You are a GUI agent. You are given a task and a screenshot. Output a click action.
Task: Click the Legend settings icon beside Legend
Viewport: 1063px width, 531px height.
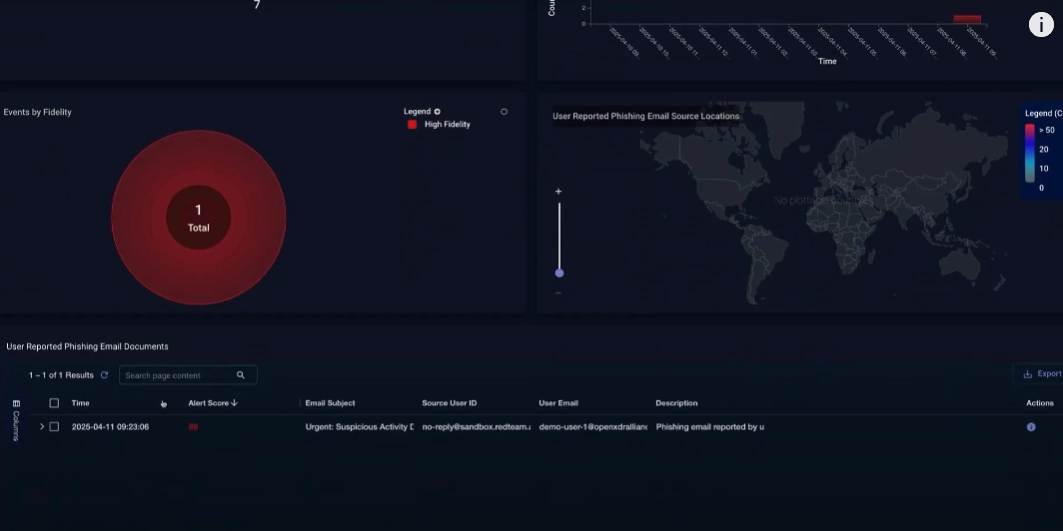[x=437, y=111]
